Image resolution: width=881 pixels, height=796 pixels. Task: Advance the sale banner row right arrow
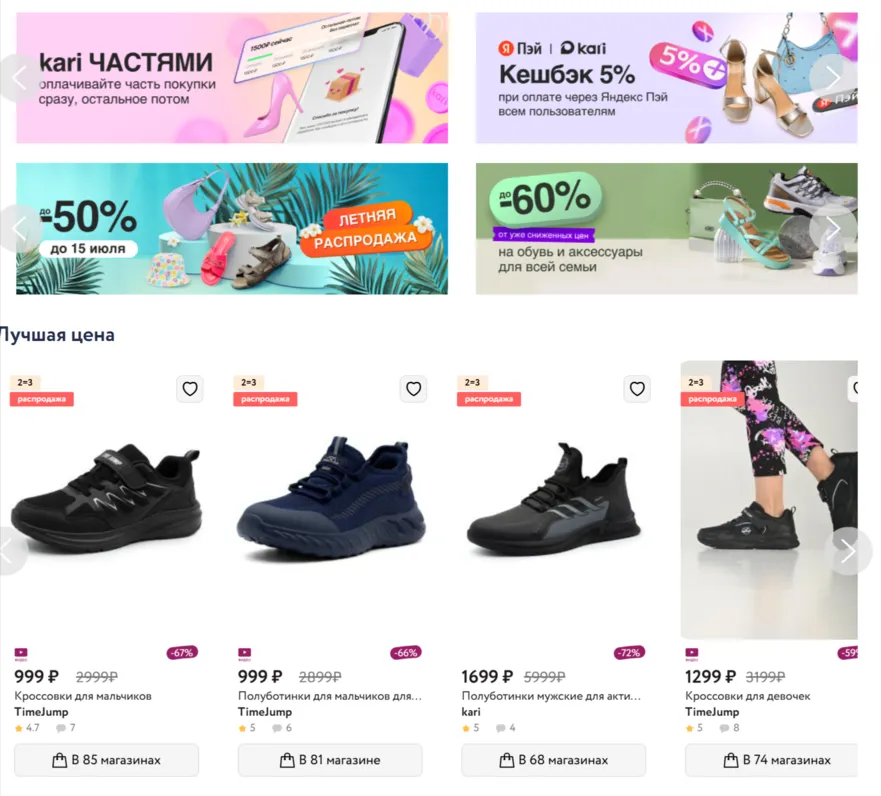point(833,228)
